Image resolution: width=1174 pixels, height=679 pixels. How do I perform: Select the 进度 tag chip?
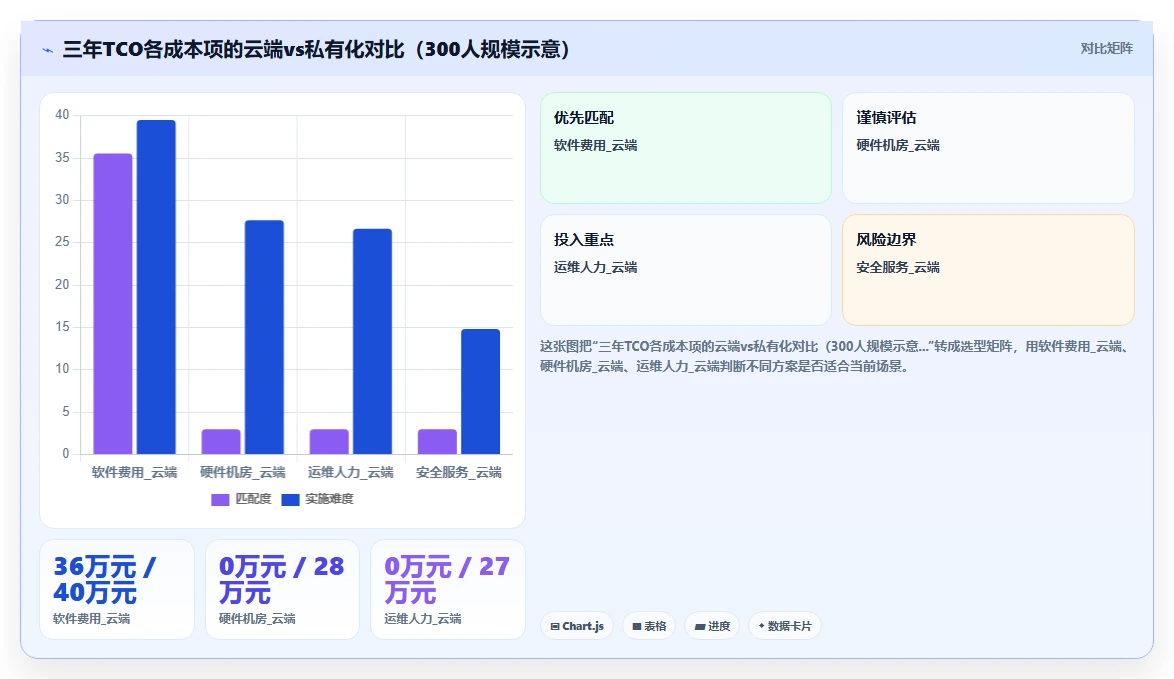[712, 626]
